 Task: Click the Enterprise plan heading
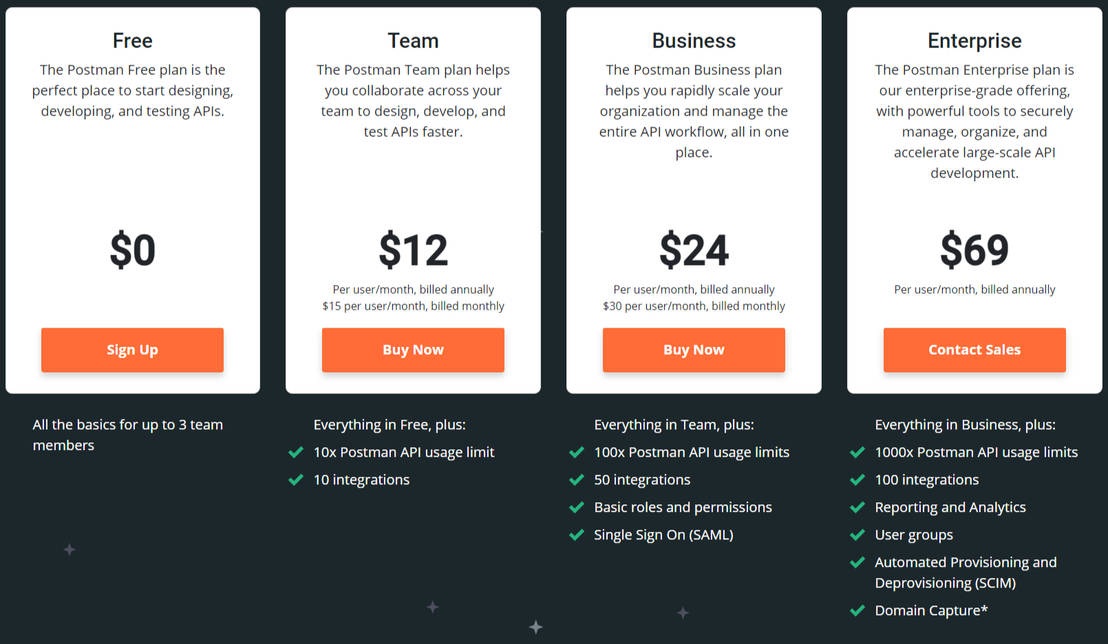coord(974,41)
